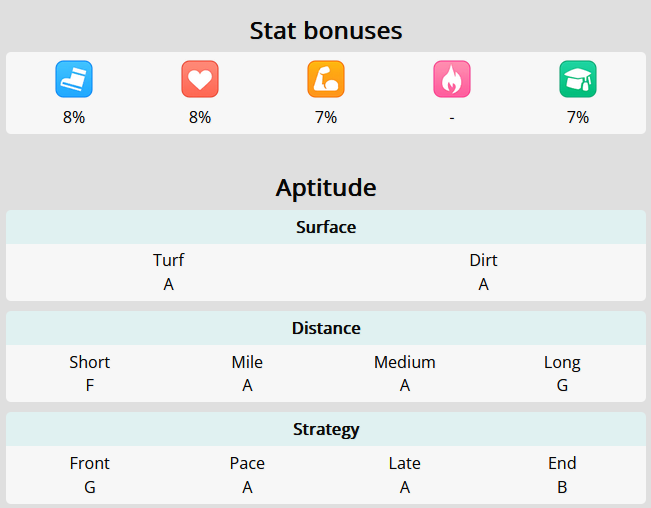
Task: Select the 7% value under graduation cap
Action: coord(578,117)
